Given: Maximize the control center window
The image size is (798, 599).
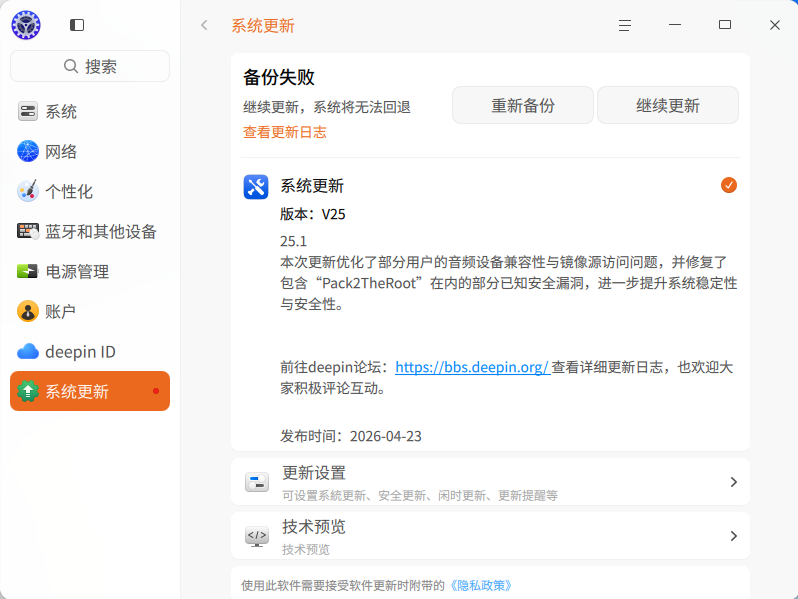Looking at the screenshot, I should point(725,25).
